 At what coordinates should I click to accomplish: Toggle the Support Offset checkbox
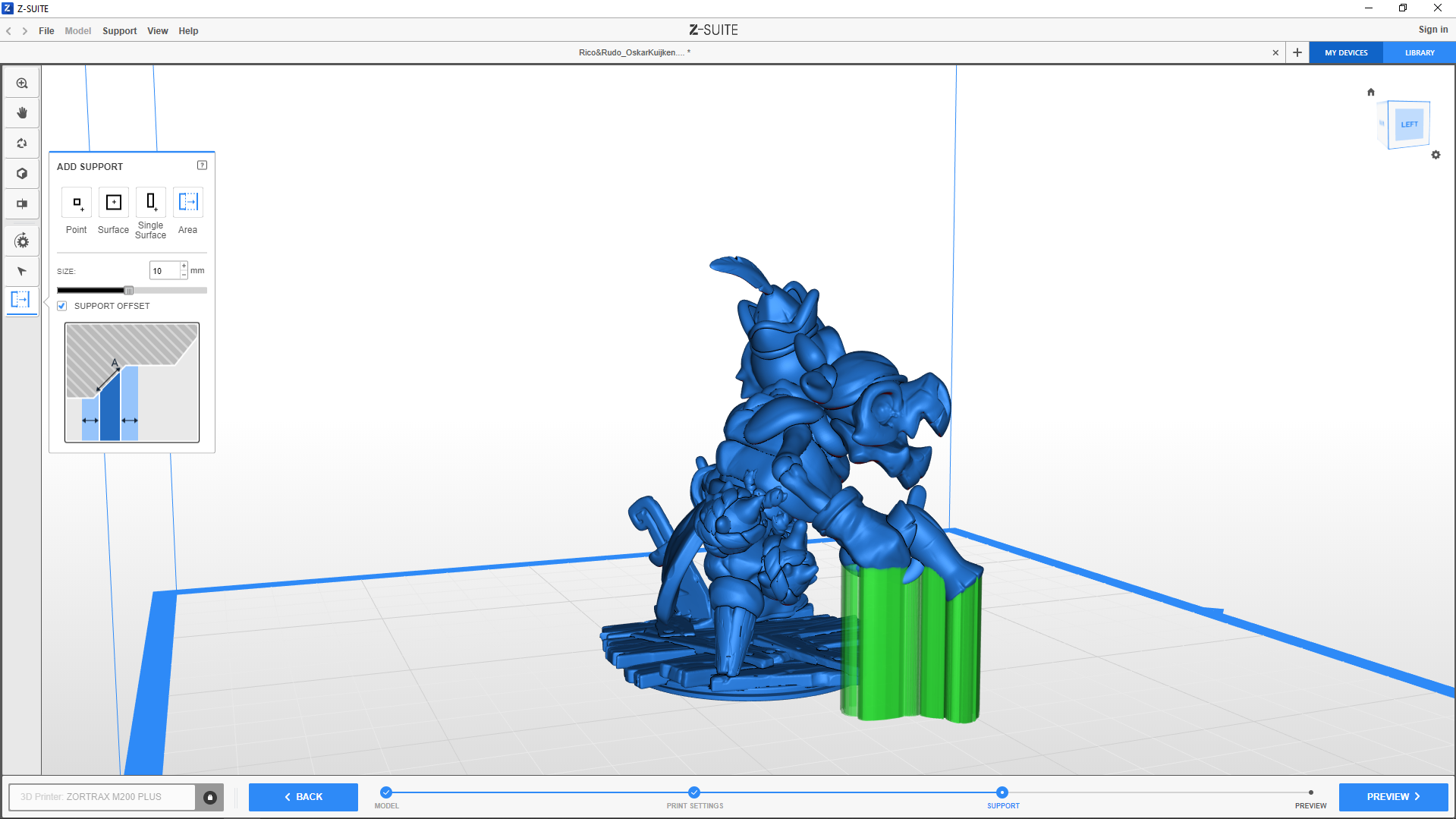click(x=62, y=306)
